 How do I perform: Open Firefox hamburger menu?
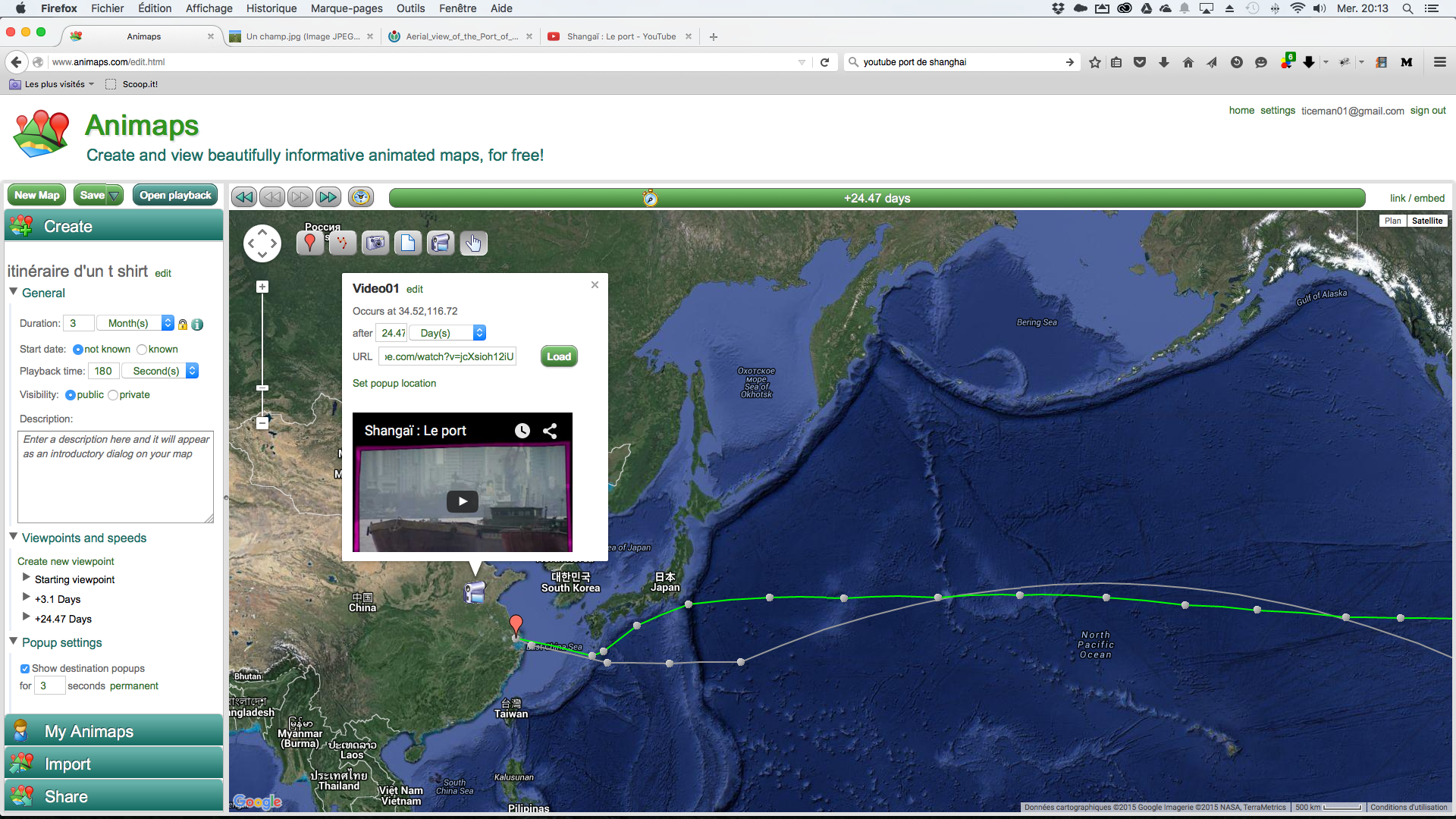pos(1440,62)
